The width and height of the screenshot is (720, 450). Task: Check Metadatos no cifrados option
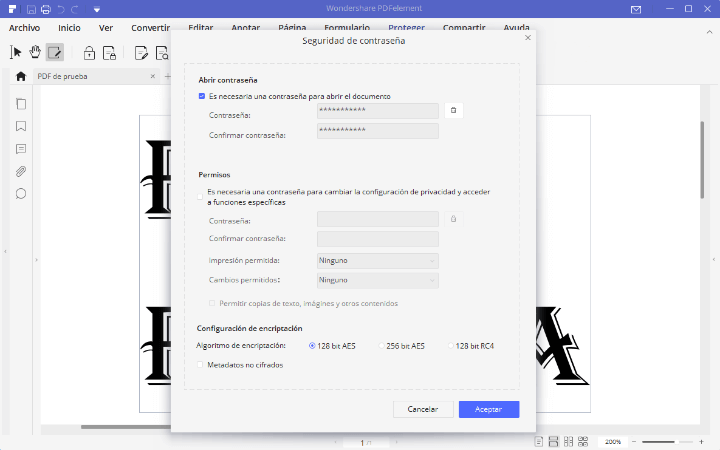tap(200, 365)
